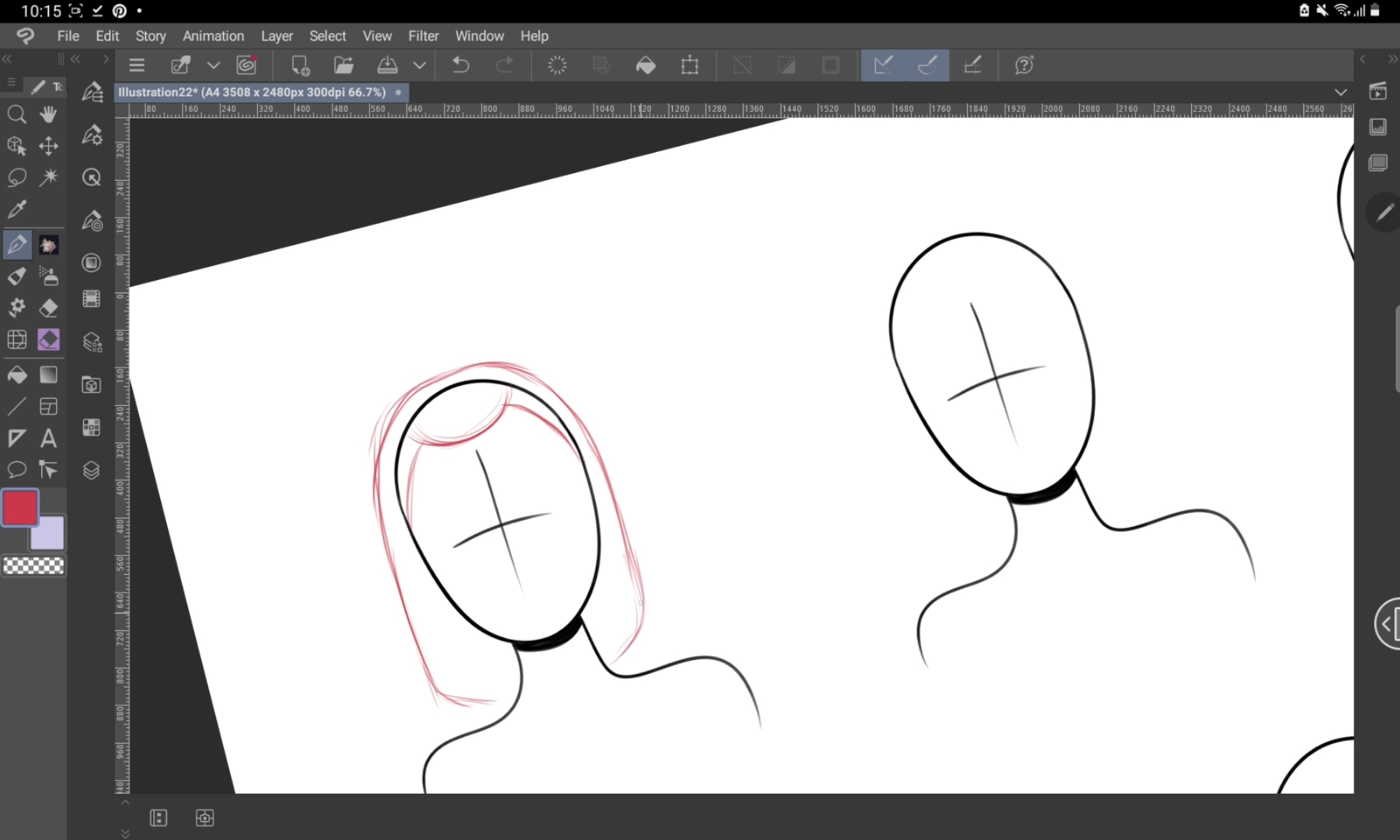The height and width of the screenshot is (840, 1400).
Task: Expand canvas tab list chevron at right
Action: 1340,92
